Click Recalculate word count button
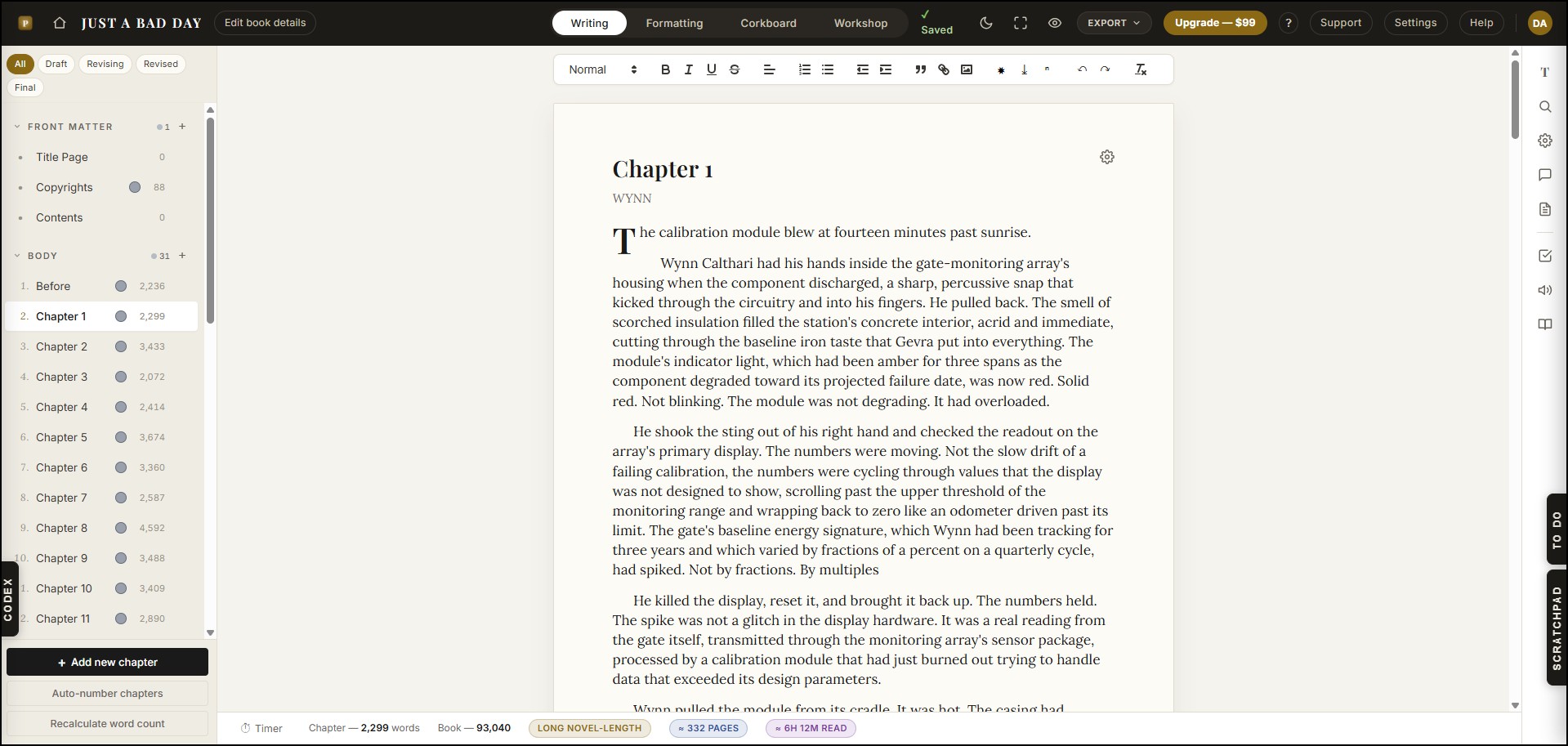The height and width of the screenshot is (746, 1568). point(107,724)
